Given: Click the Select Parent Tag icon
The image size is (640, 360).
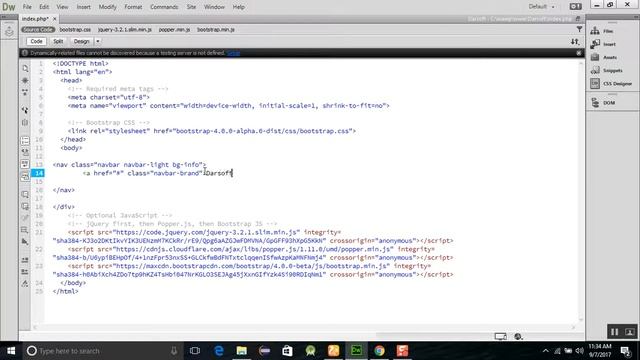Looking at the screenshot, I should point(25,110).
